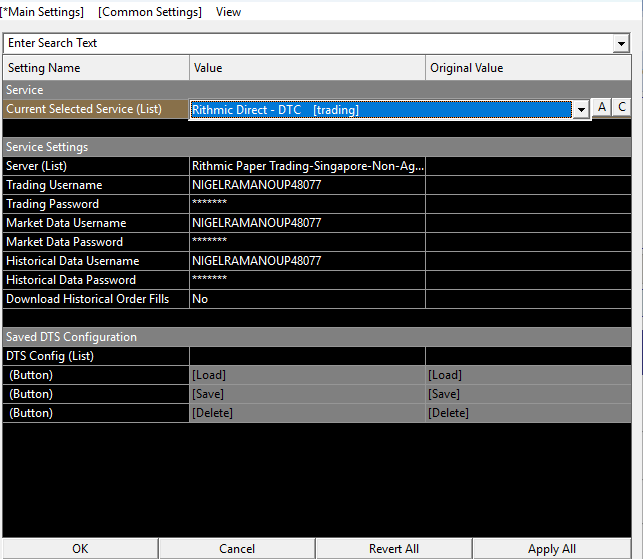
Task: Select the Server (List) value Rithmic Paper Trading
Action: tap(308, 166)
